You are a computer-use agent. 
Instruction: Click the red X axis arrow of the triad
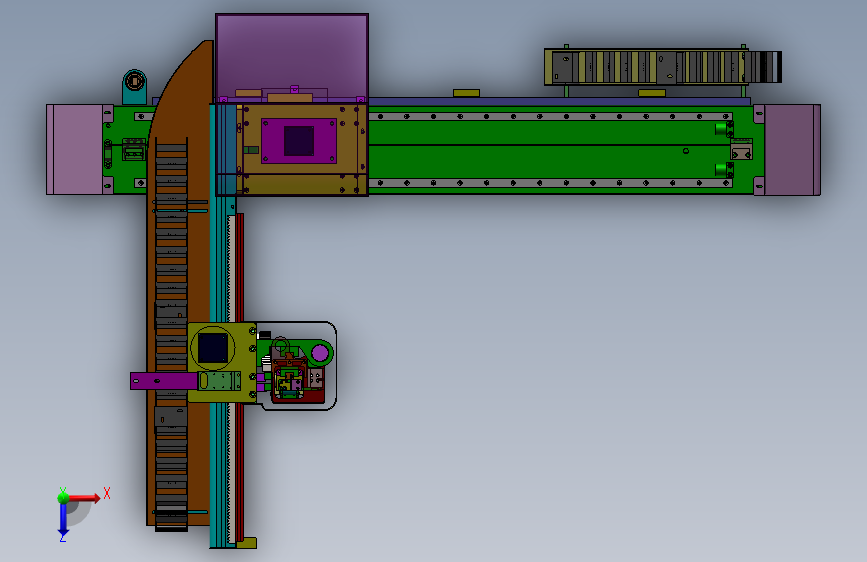pyautogui.click(x=84, y=498)
